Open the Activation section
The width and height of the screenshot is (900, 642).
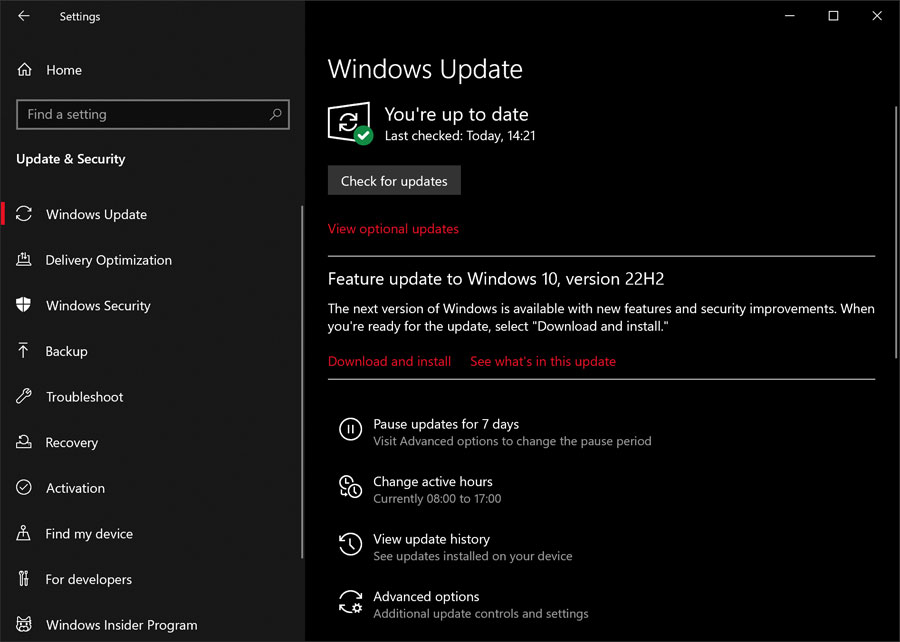point(75,488)
